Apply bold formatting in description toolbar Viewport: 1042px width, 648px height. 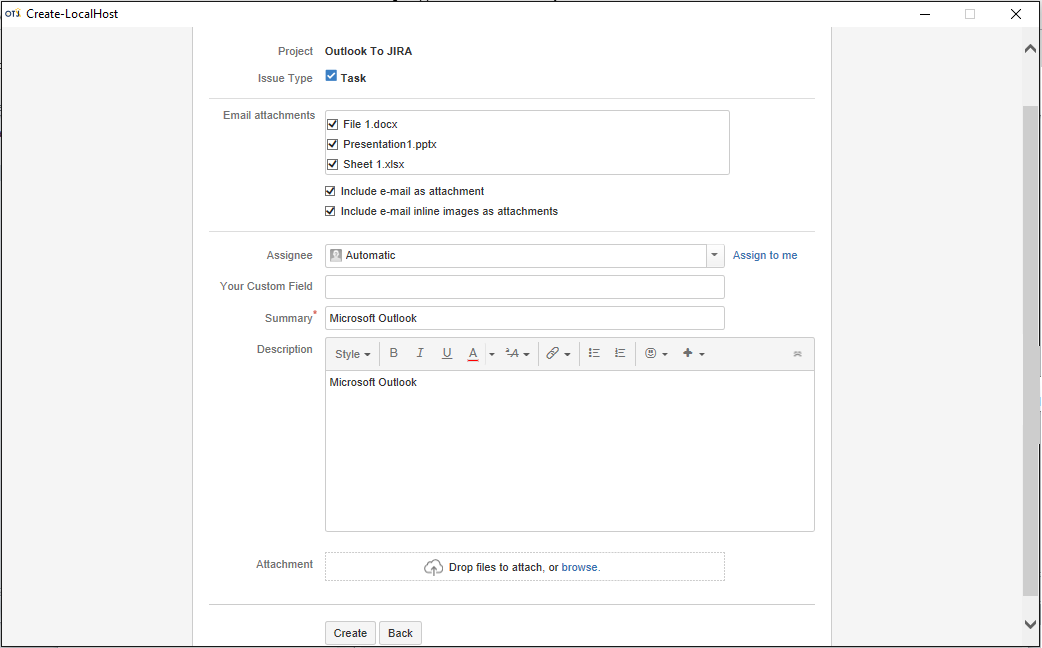point(394,354)
